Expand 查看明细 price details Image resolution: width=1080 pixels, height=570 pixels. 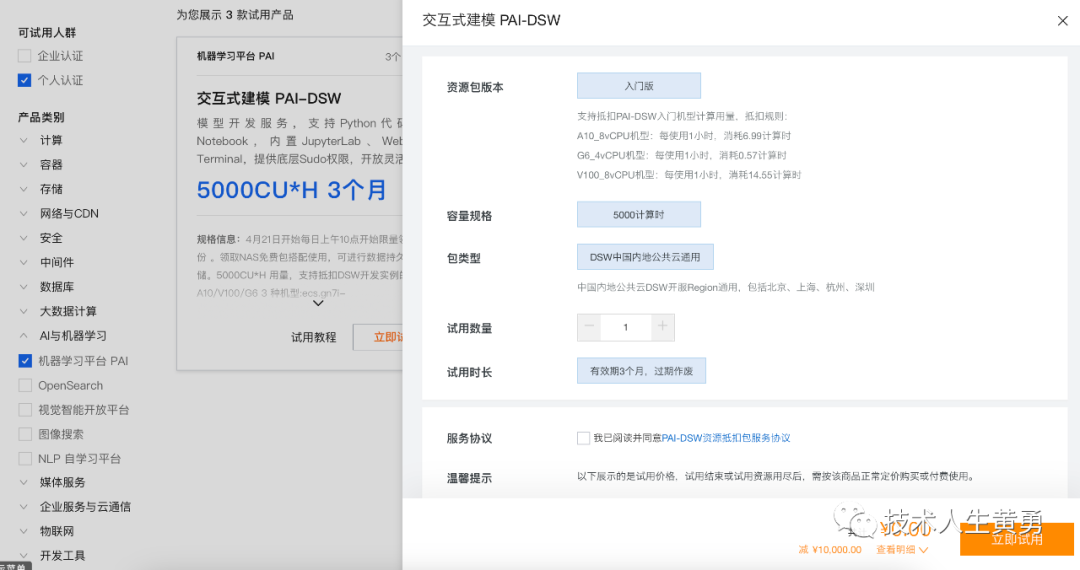coord(902,549)
